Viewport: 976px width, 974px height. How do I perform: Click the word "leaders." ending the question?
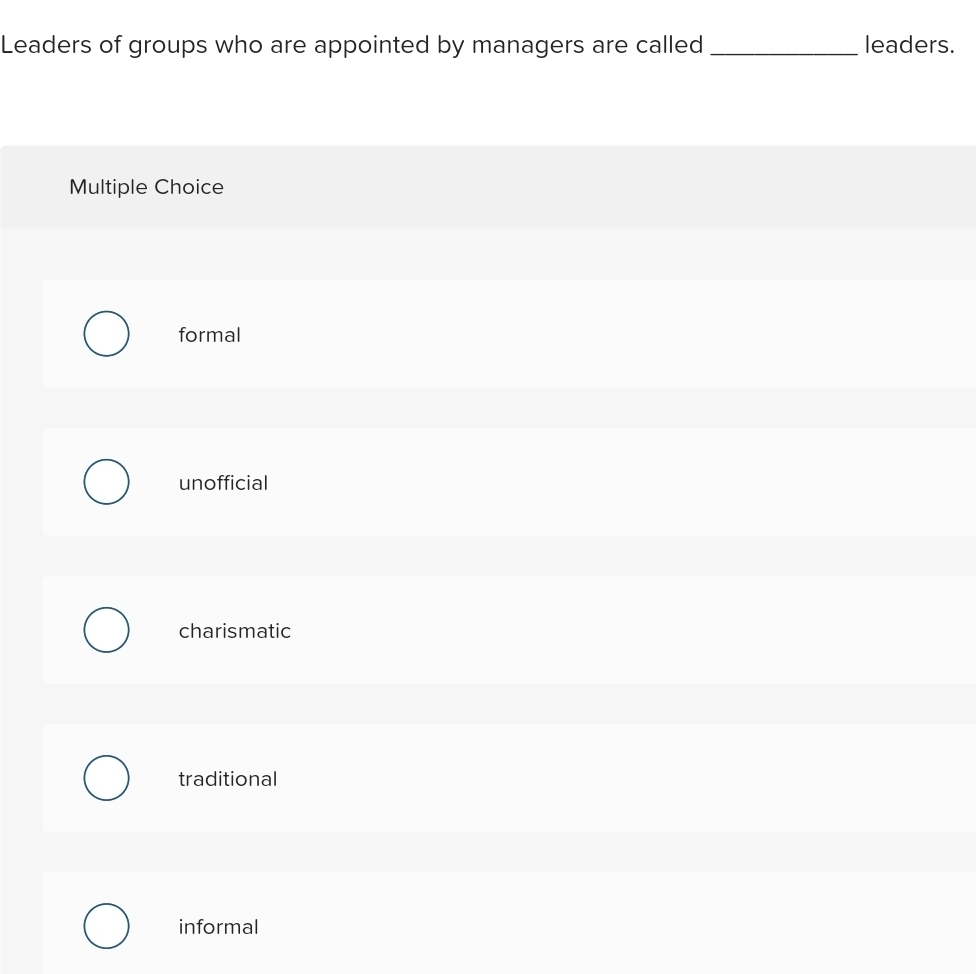tap(909, 45)
